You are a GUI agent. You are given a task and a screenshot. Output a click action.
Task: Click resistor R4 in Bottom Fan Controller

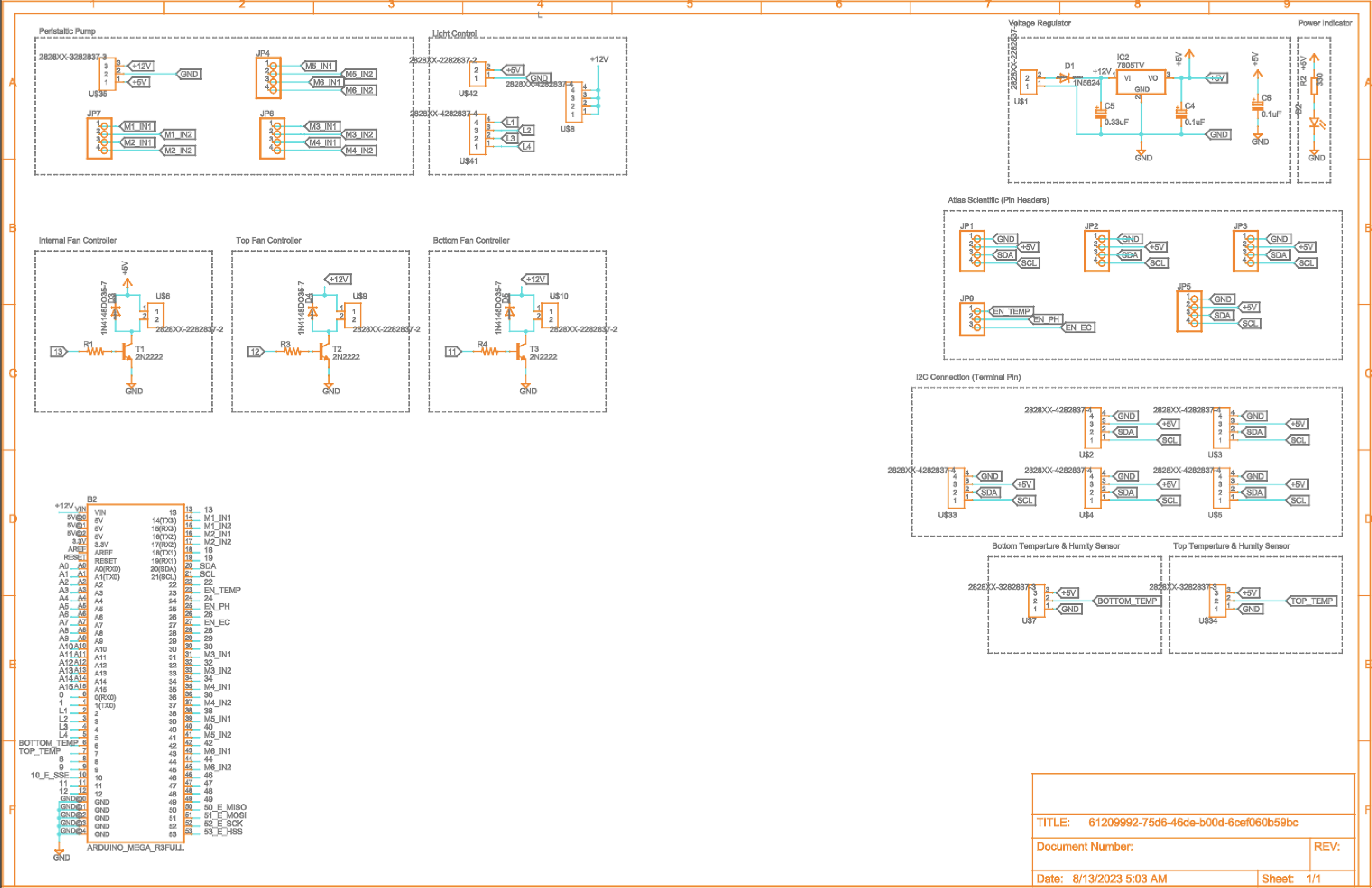click(x=489, y=351)
